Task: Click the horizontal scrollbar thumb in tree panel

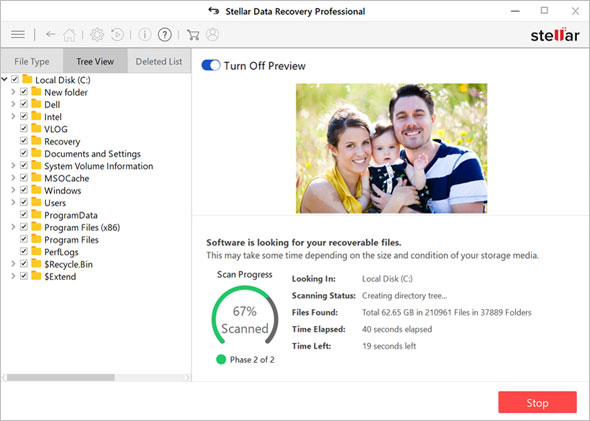Action: [x=61, y=377]
